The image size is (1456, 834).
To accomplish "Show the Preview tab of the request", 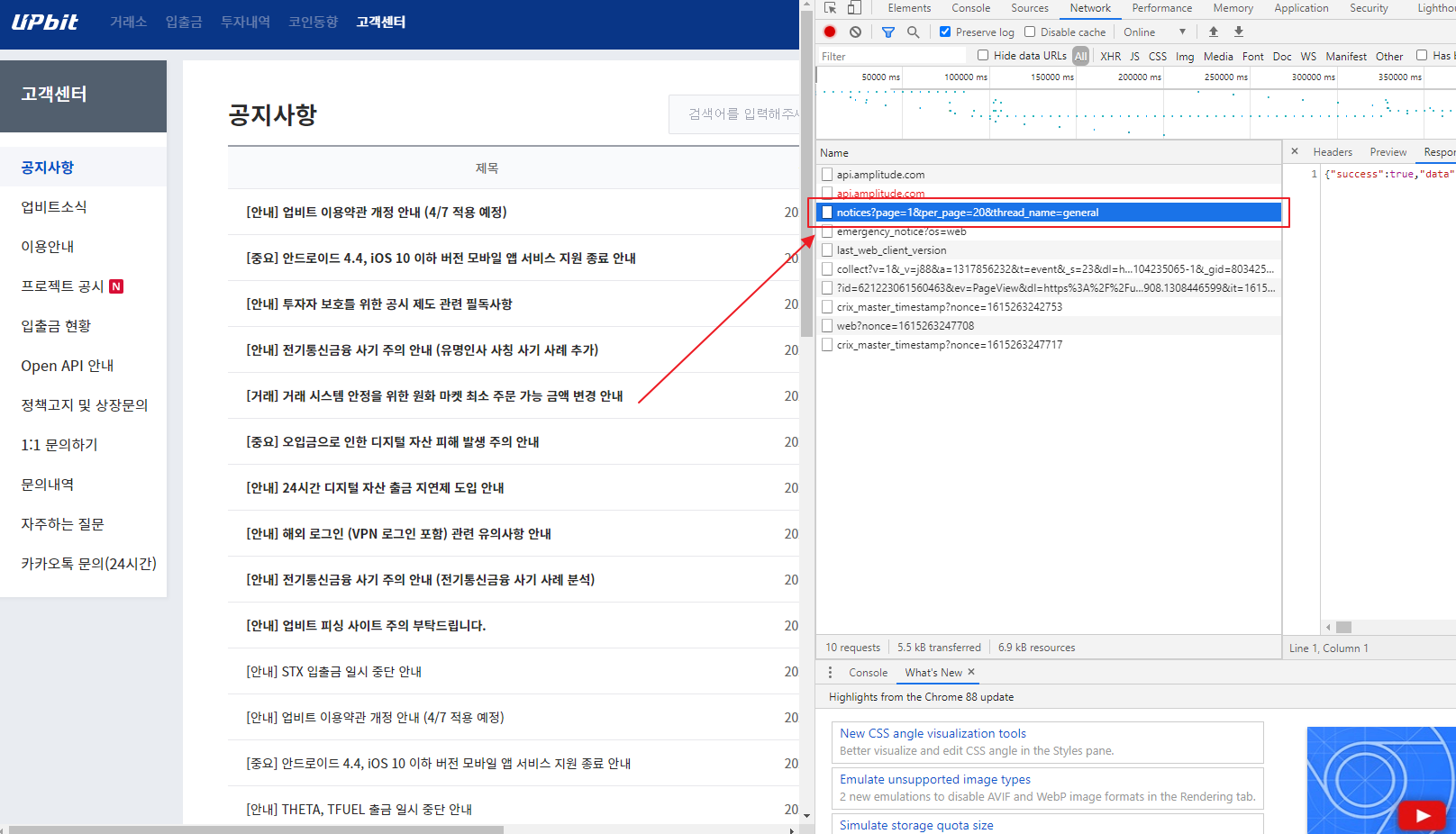I will click(1388, 152).
